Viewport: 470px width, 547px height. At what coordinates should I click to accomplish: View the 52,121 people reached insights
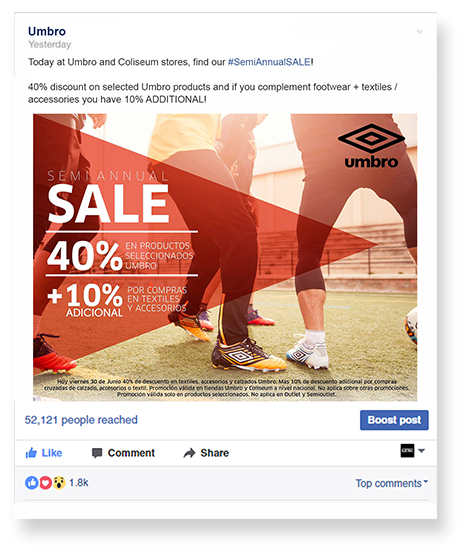point(81,420)
